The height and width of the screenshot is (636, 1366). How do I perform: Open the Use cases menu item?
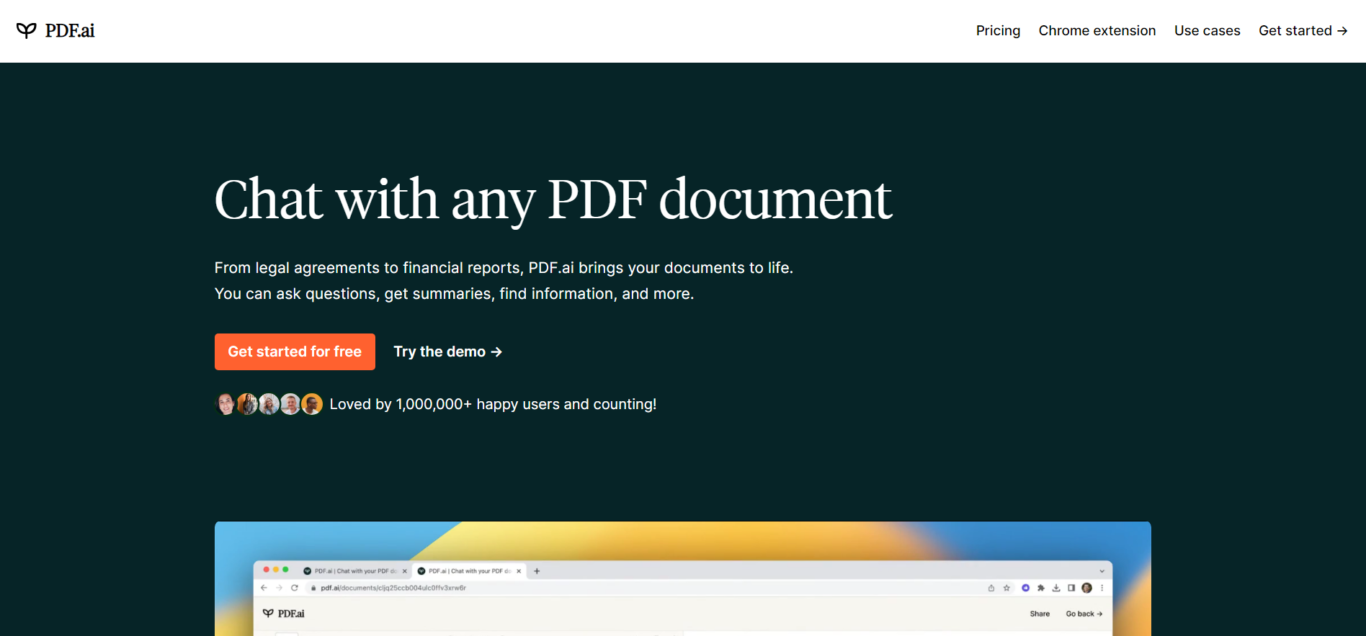point(1207,31)
